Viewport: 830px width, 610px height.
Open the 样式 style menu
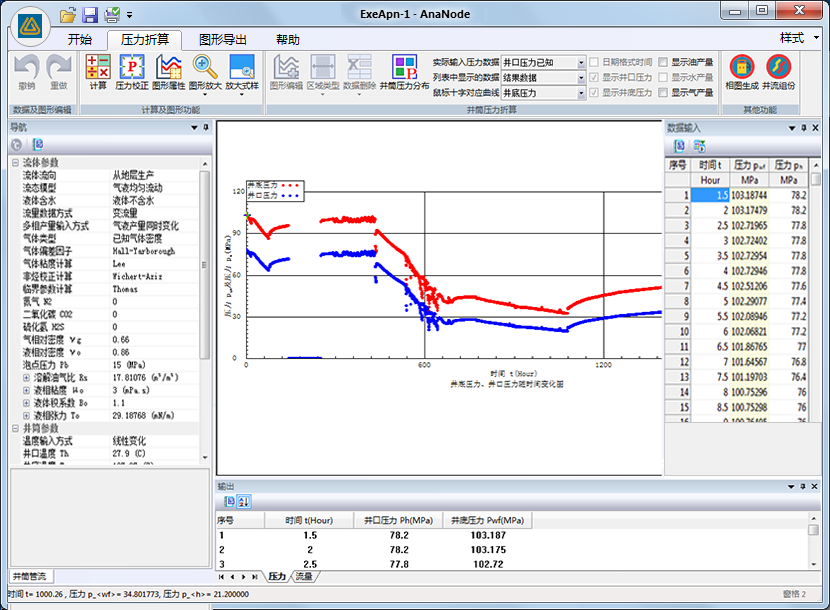coord(796,38)
